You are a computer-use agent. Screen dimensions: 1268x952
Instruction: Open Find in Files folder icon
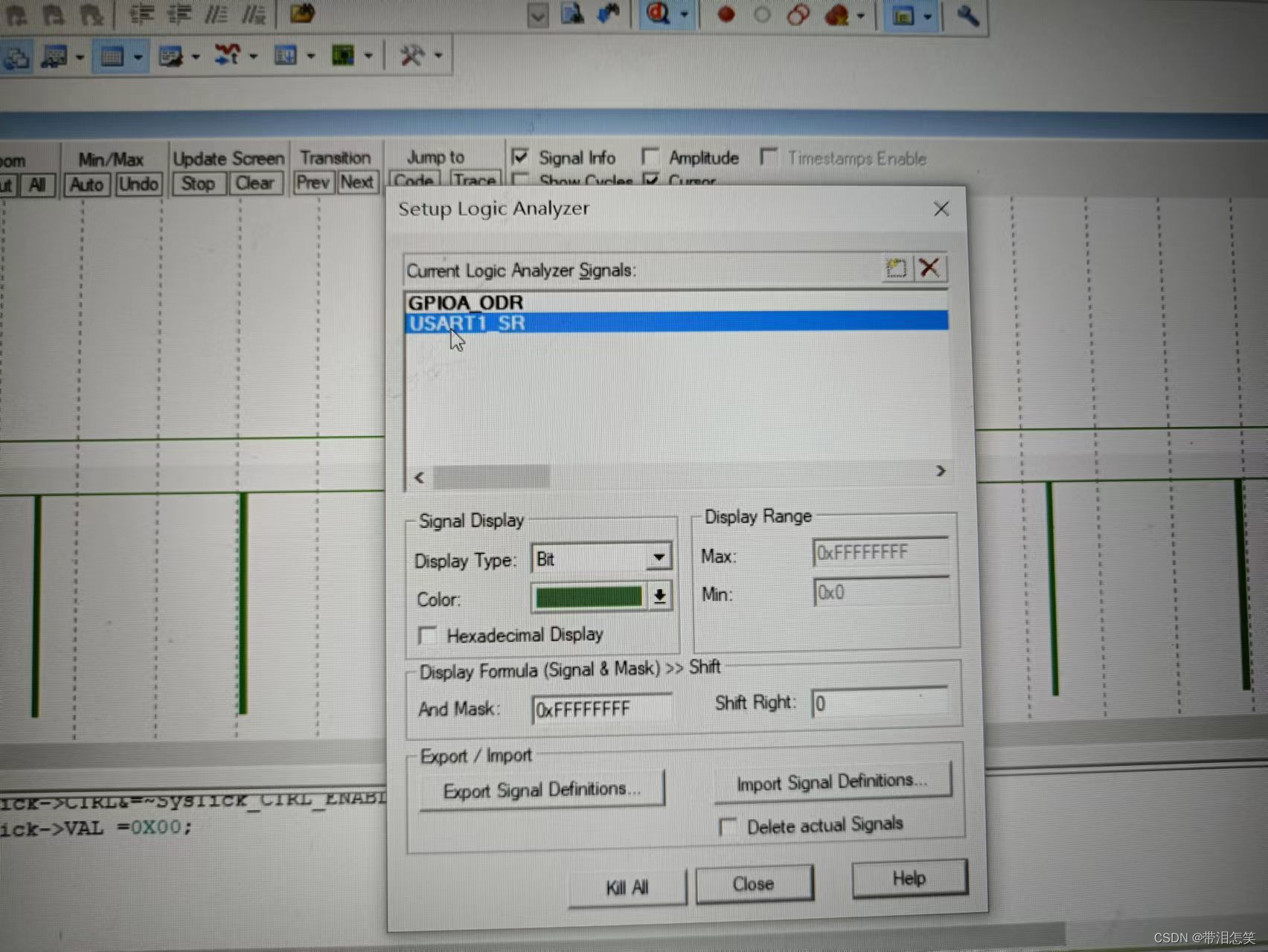click(x=302, y=13)
